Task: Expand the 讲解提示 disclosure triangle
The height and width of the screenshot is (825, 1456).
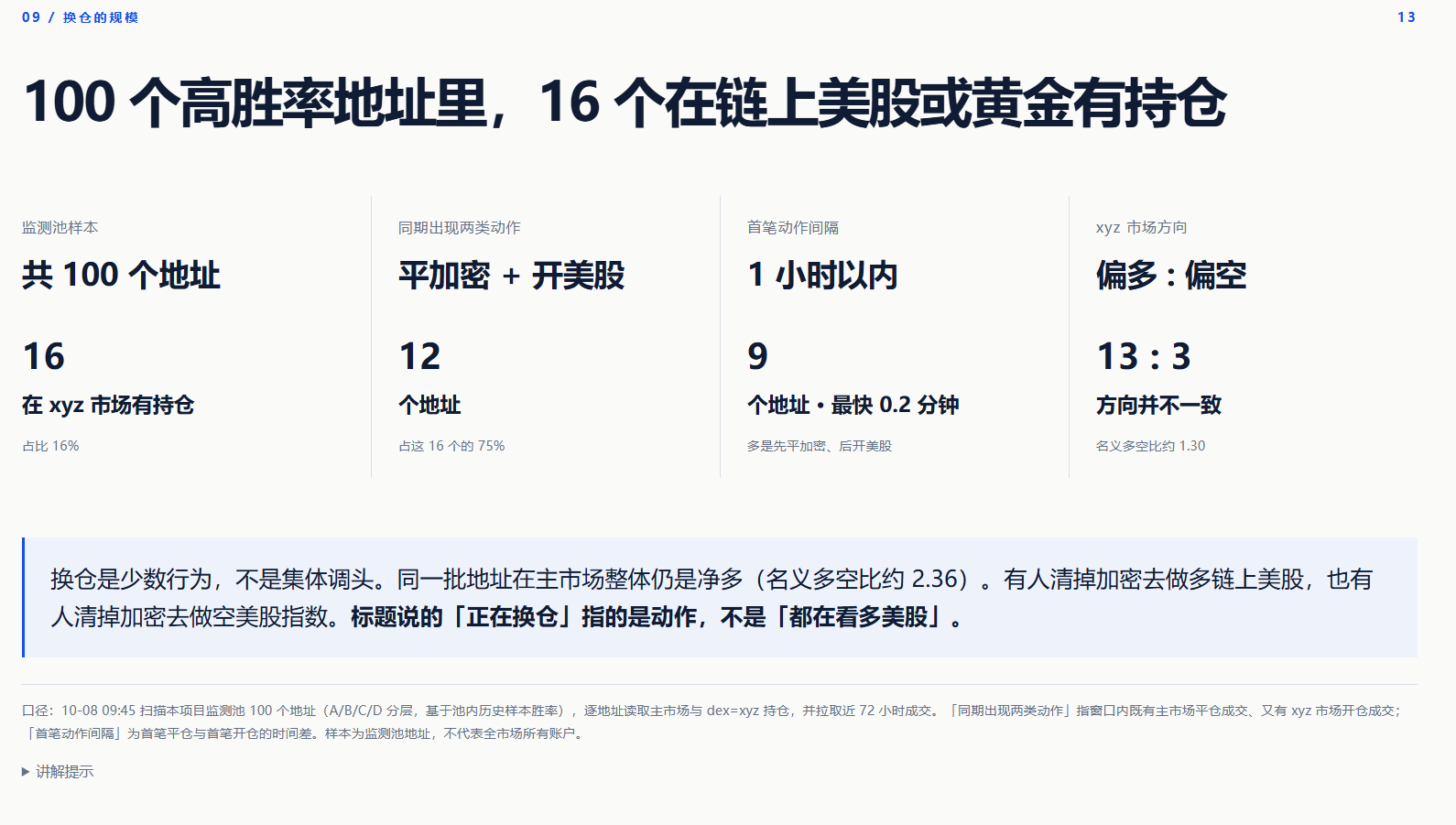Action: coord(26,772)
